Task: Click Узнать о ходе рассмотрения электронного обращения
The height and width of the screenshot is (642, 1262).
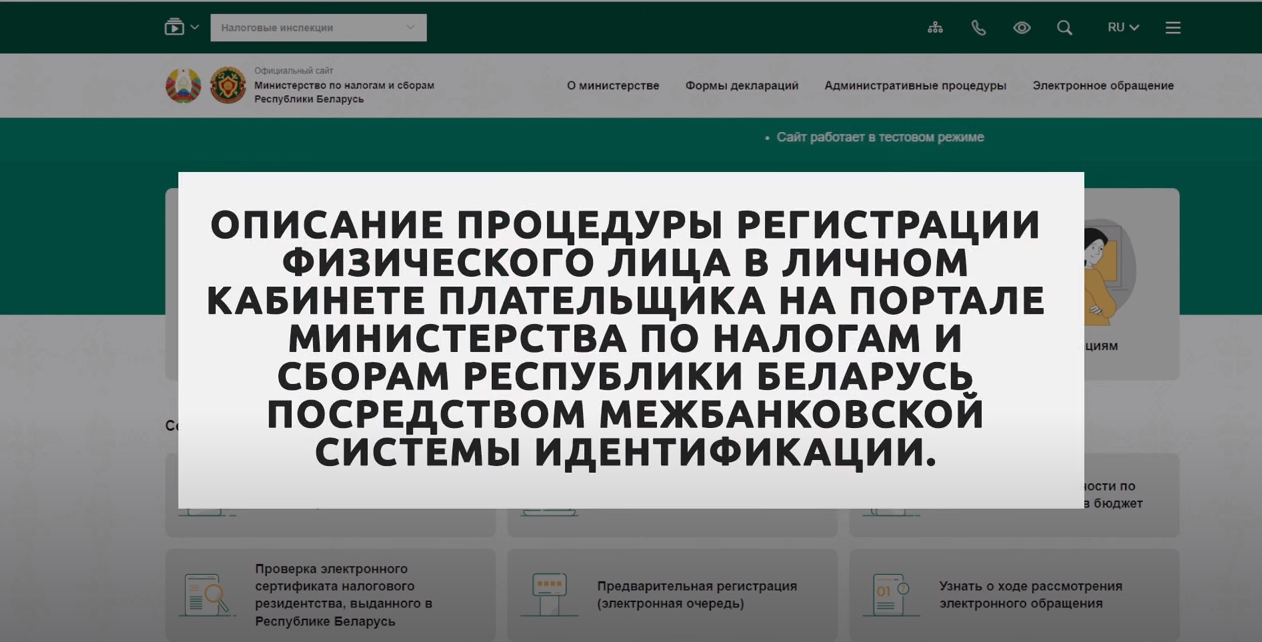Action: 1030,595
